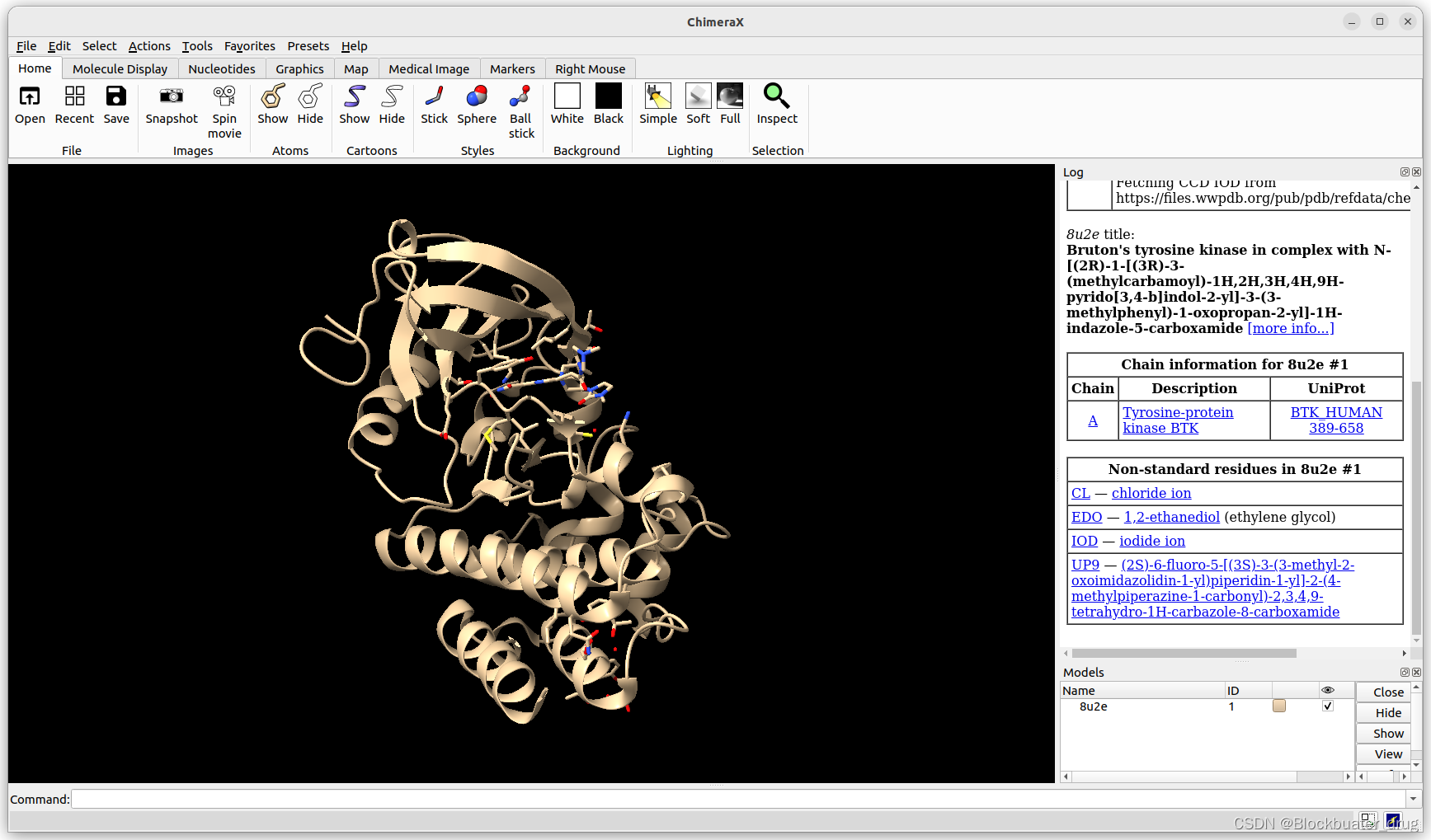
Task: Open the Select menu
Action: (x=99, y=46)
